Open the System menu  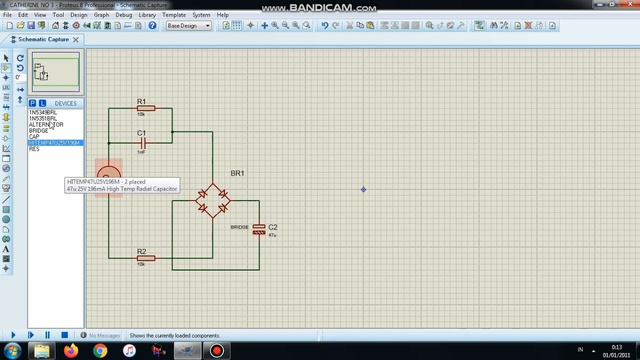click(201, 15)
